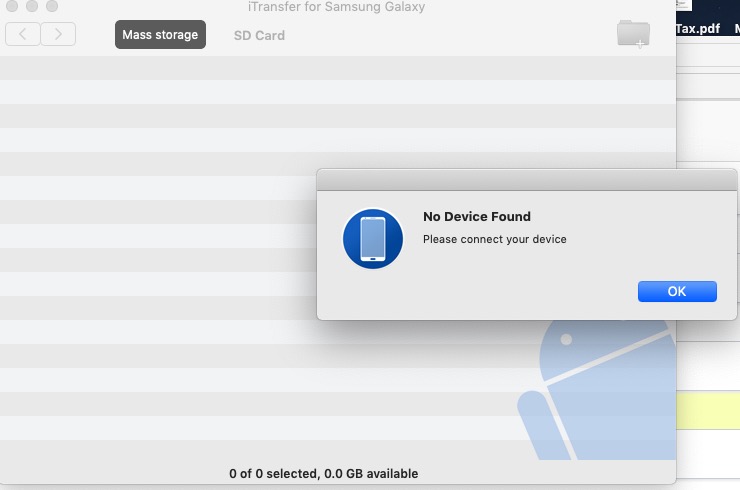Click the phone icon in the dialog
This screenshot has height=490, width=740.
373,239
